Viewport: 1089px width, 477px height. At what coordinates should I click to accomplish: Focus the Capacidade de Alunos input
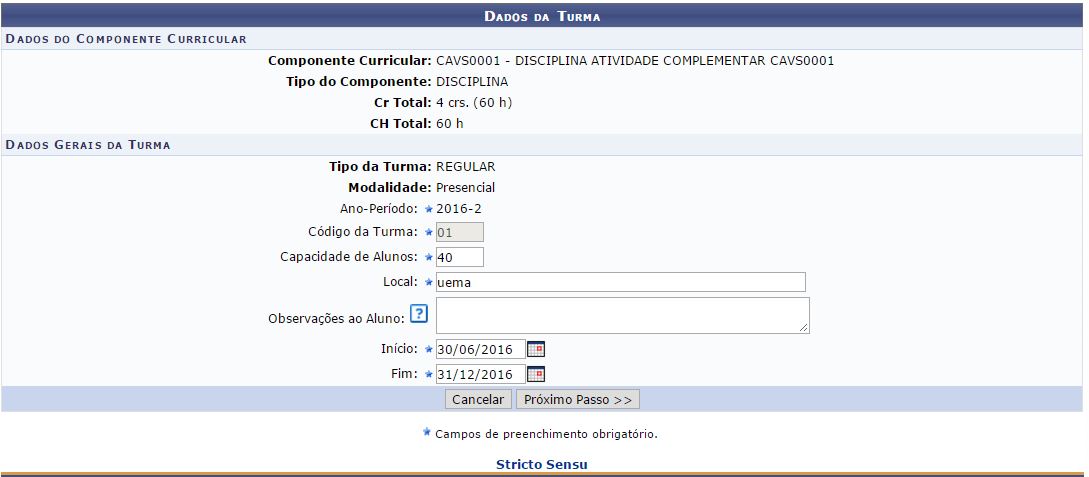click(x=460, y=258)
